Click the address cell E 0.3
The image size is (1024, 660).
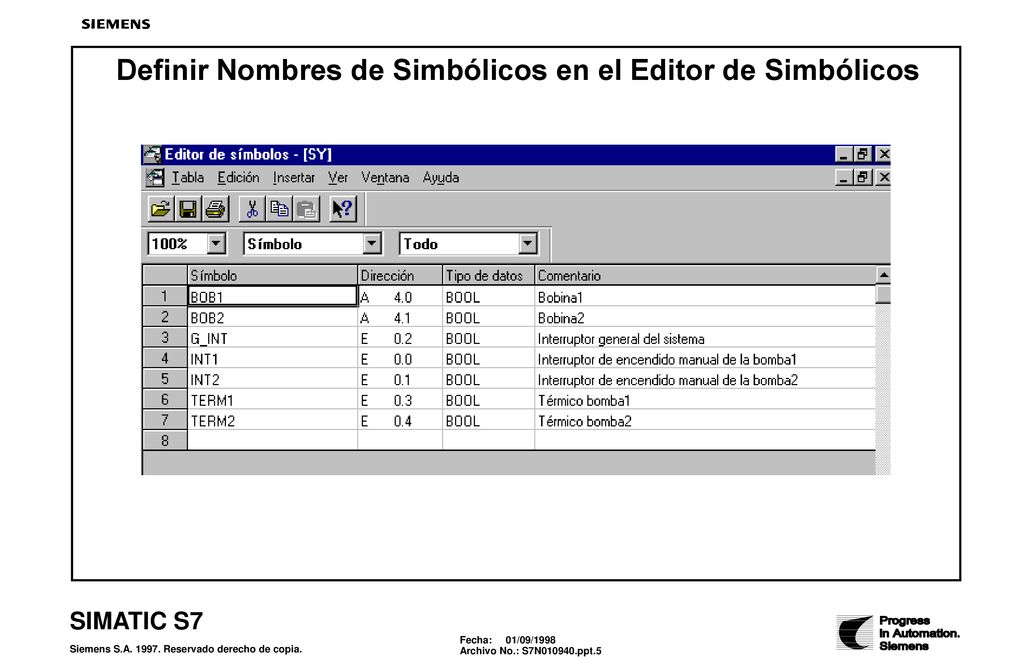[400, 400]
